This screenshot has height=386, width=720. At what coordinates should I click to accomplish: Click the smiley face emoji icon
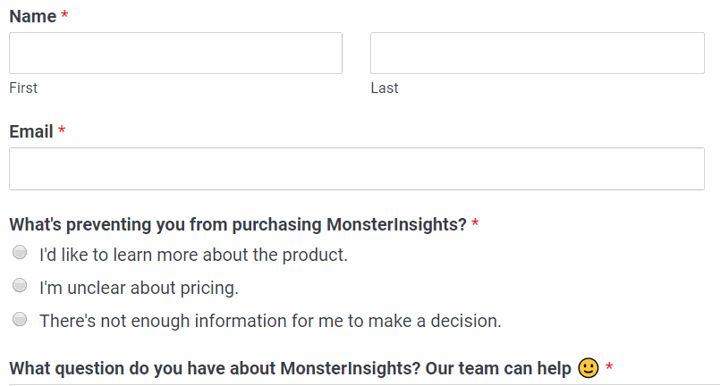pos(588,368)
